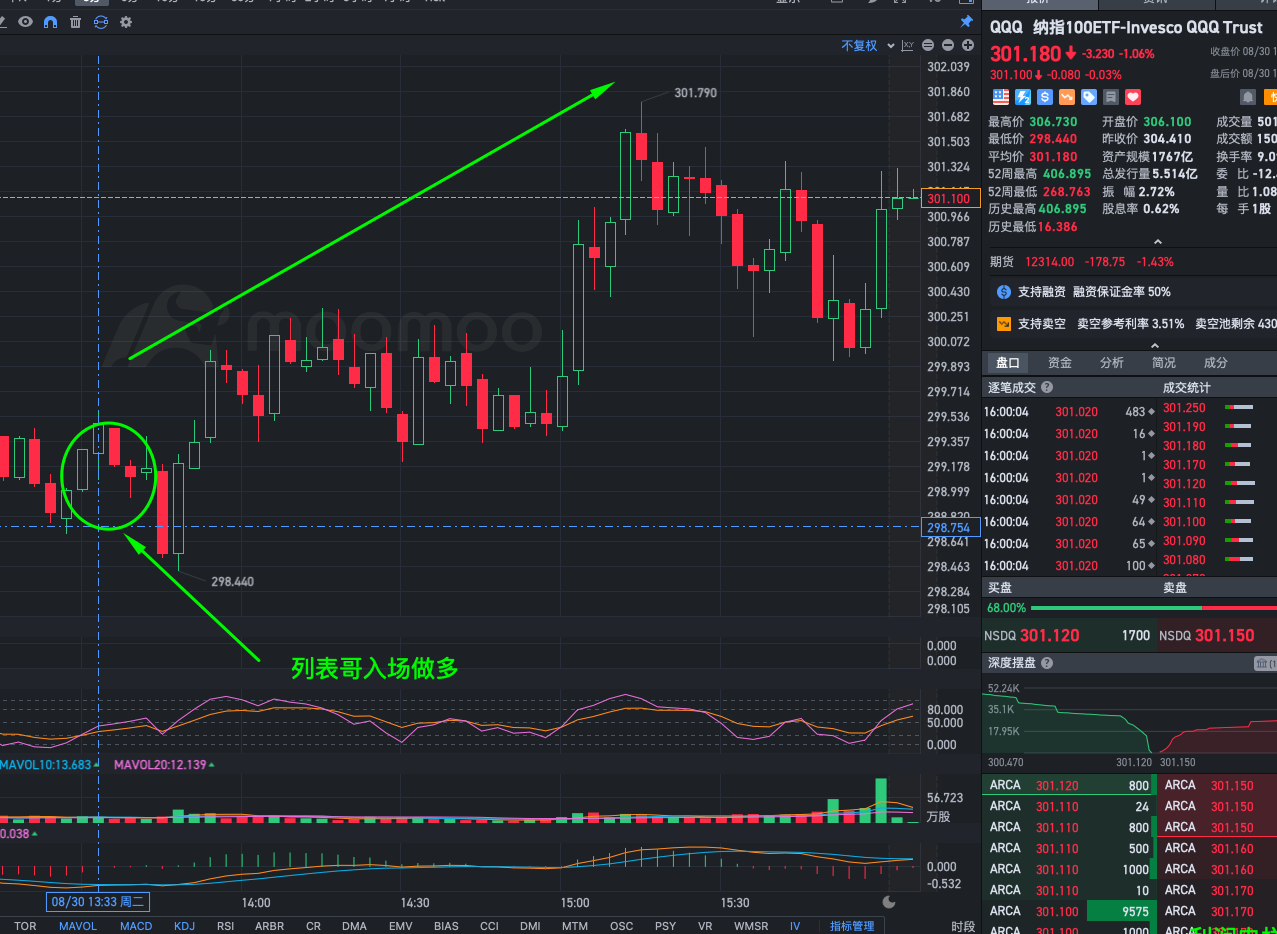Enable the BIAS indicator

[x=446, y=926]
